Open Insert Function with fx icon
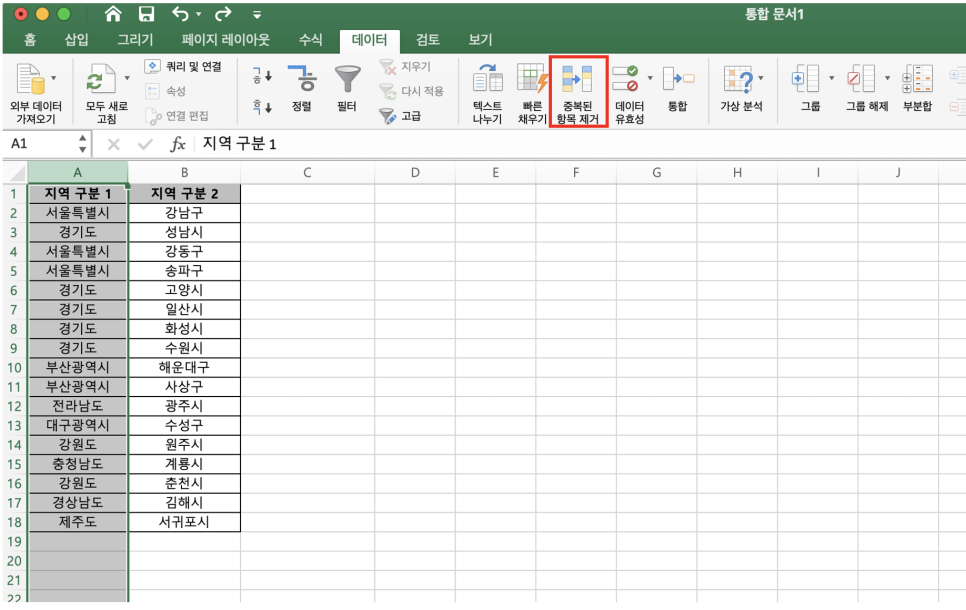The height and width of the screenshot is (610, 966). coord(177,144)
